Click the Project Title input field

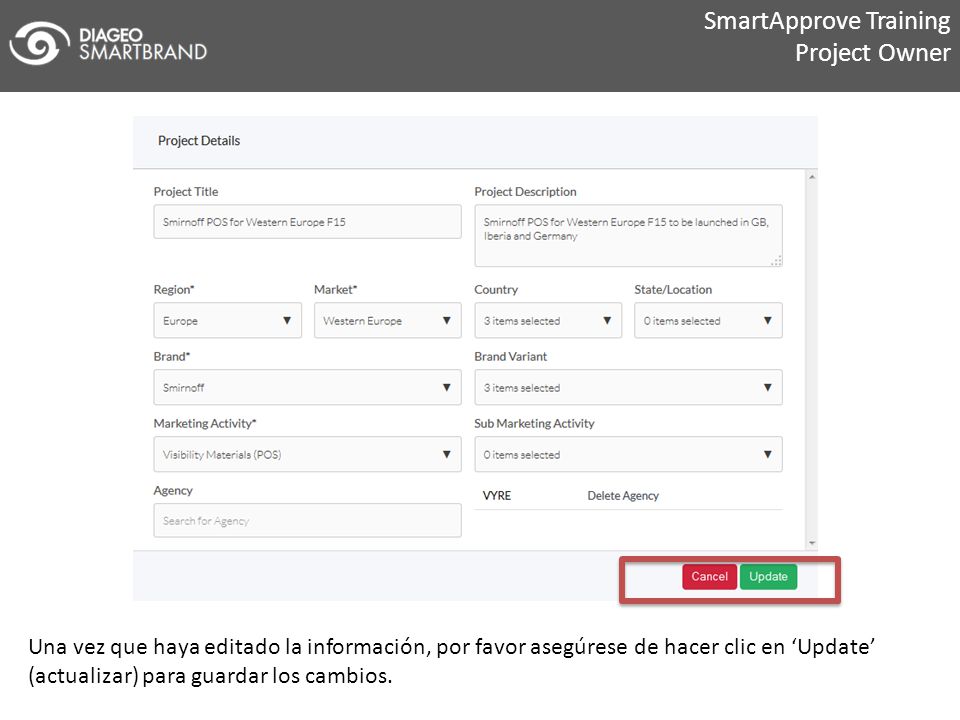[x=307, y=222]
